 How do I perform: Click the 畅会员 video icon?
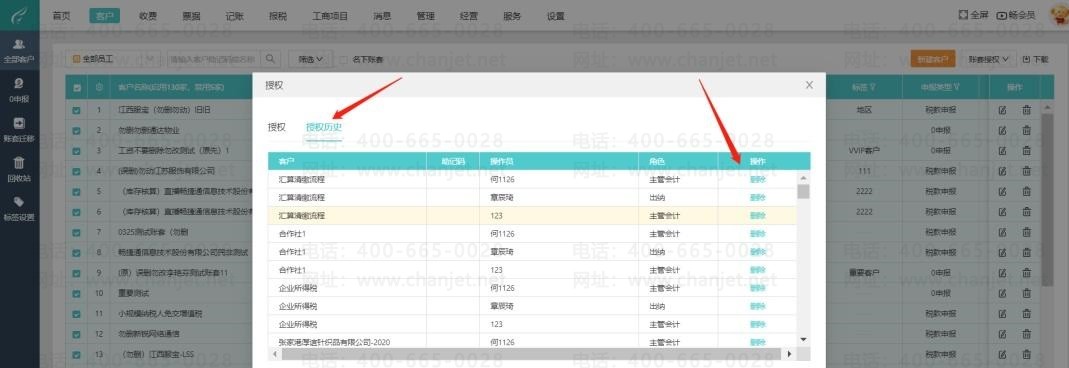tap(1002, 15)
